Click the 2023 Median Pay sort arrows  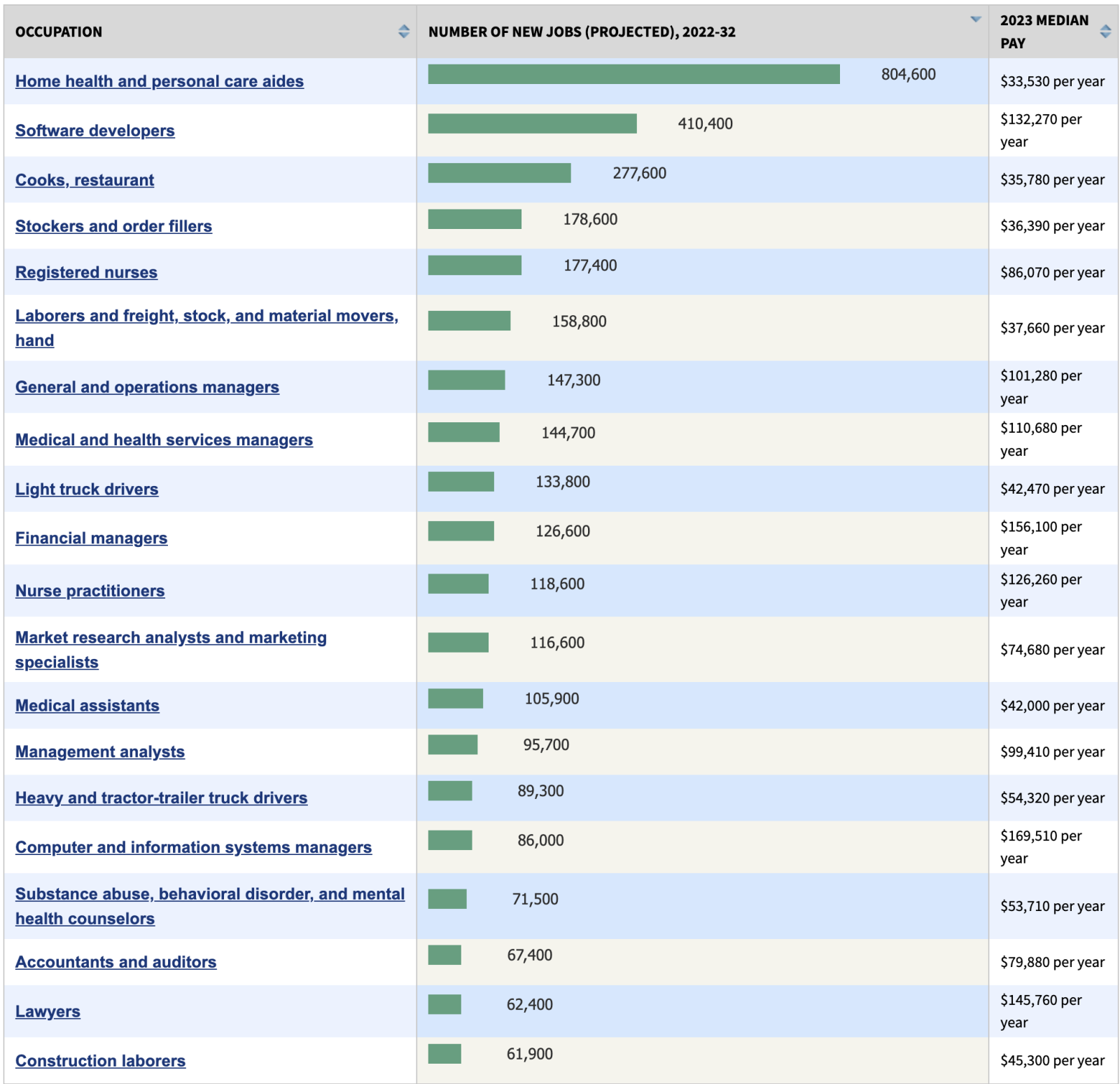coord(1105,32)
